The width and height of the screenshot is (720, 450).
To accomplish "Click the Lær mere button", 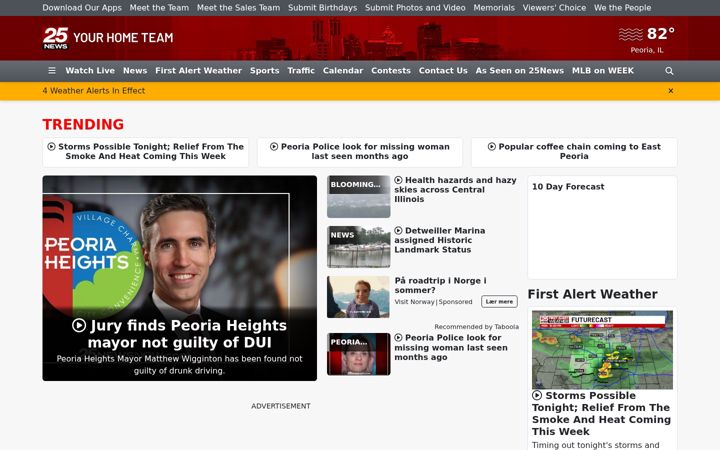I will click(x=499, y=302).
